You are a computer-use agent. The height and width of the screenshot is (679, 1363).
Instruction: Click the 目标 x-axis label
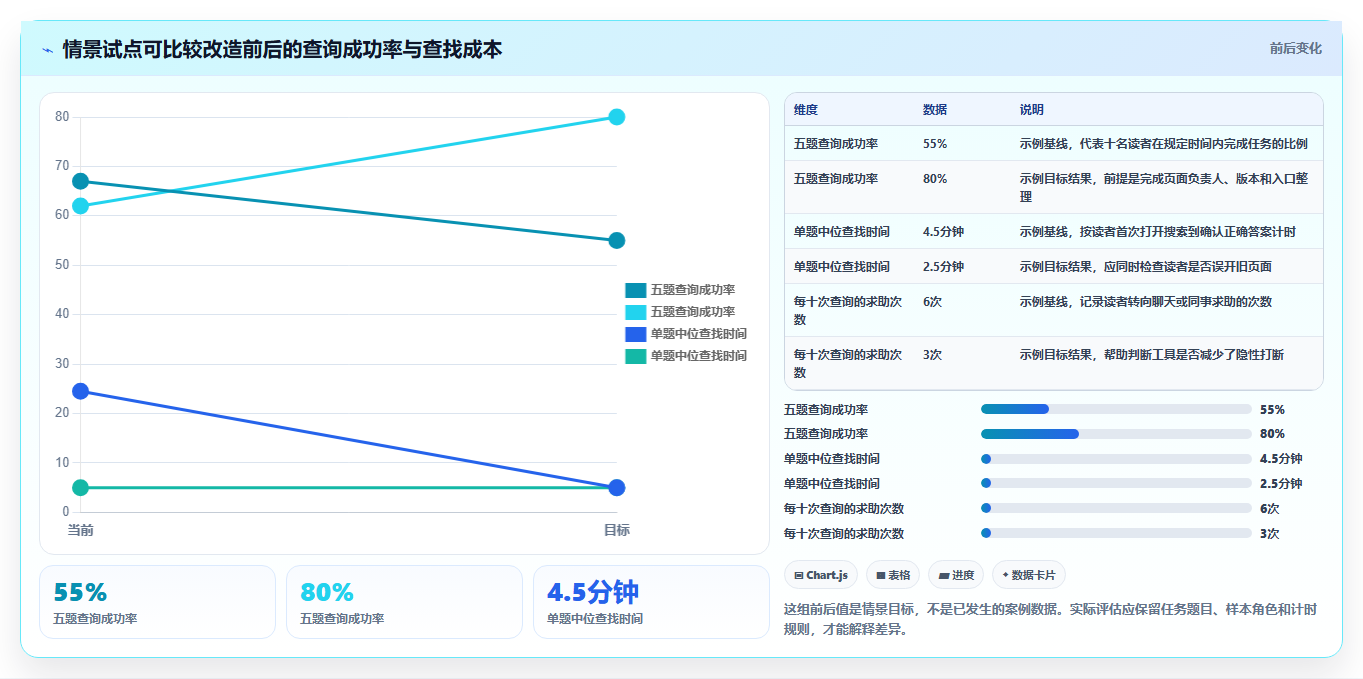[616, 530]
